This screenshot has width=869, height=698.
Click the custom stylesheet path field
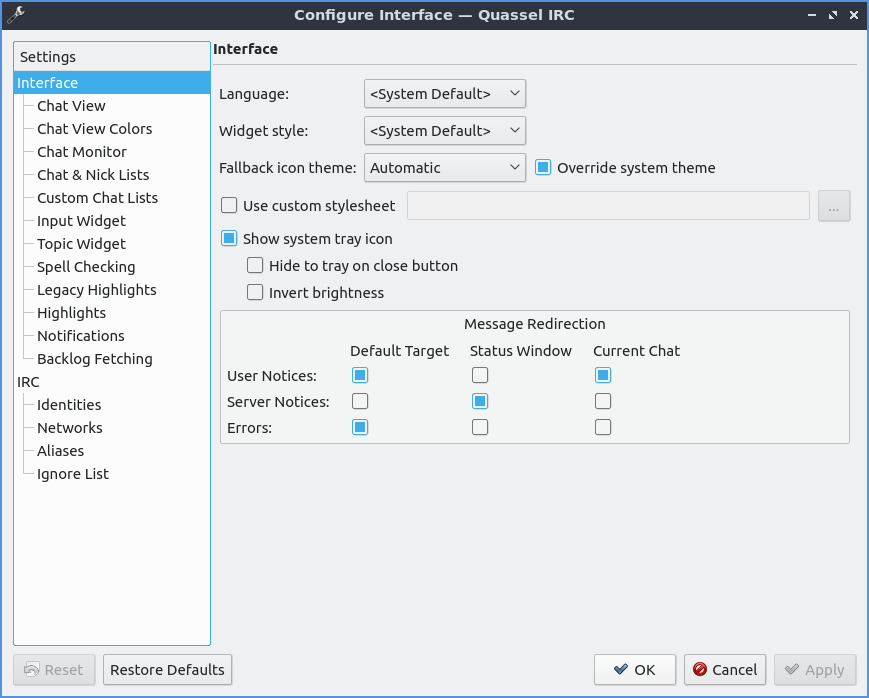point(608,206)
